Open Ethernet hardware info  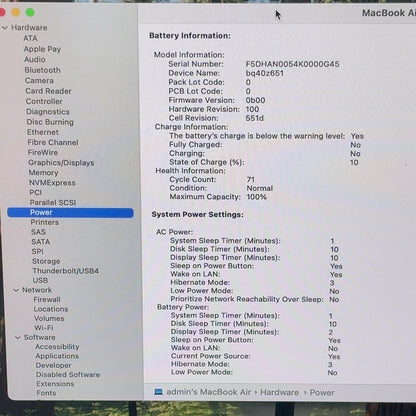(43, 132)
